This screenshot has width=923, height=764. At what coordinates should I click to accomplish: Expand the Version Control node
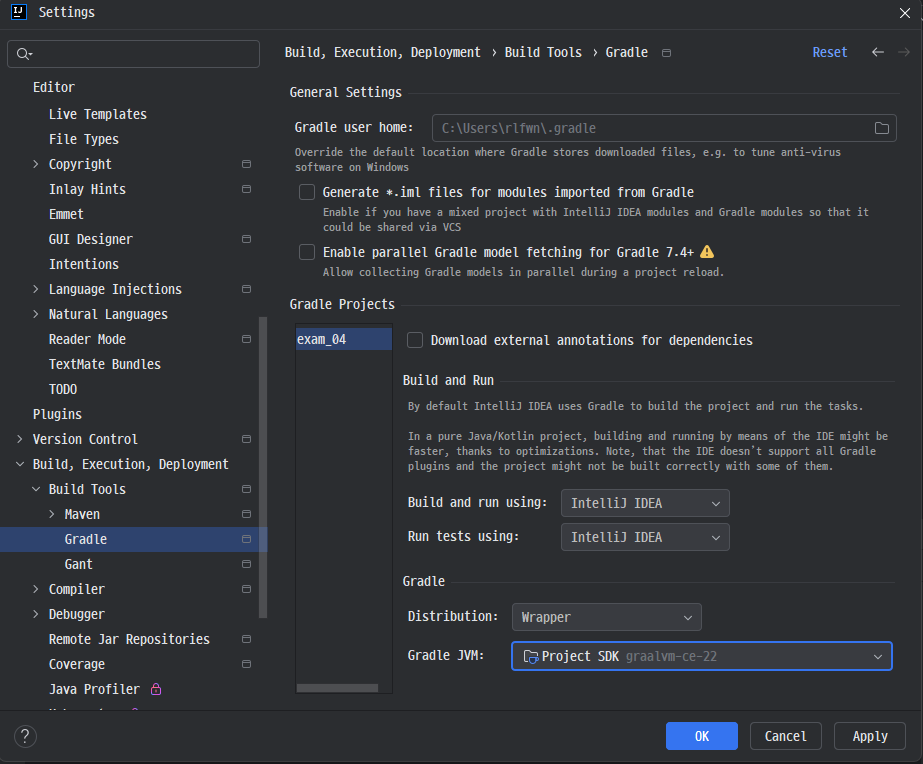pyautogui.click(x=20, y=439)
